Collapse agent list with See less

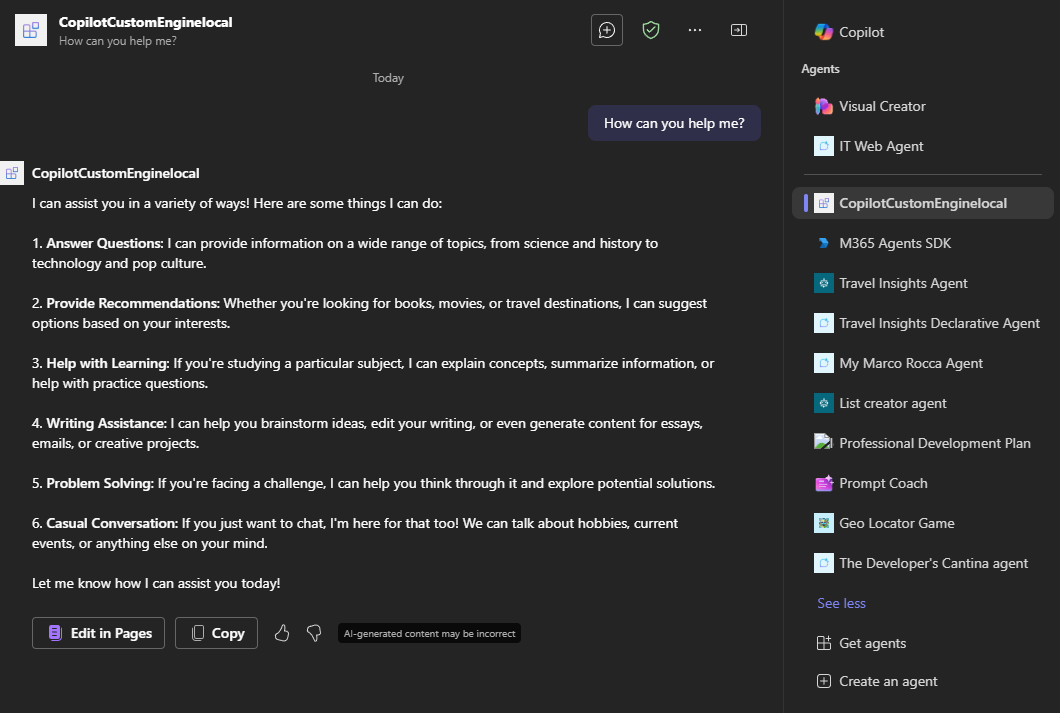point(841,603)
